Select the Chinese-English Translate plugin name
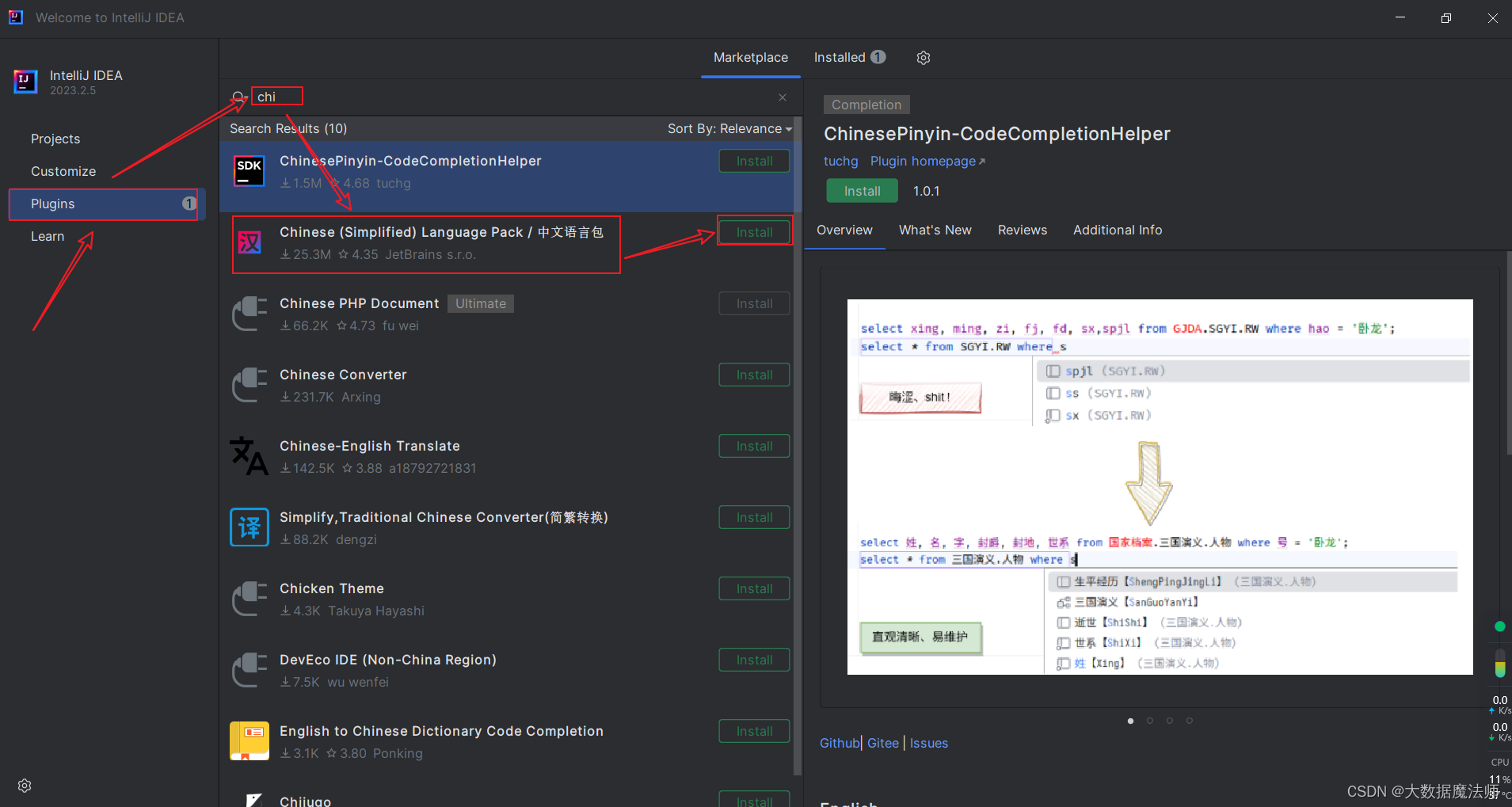The height and width of the screenshot is (807, 1512). [x=370, y=446]
